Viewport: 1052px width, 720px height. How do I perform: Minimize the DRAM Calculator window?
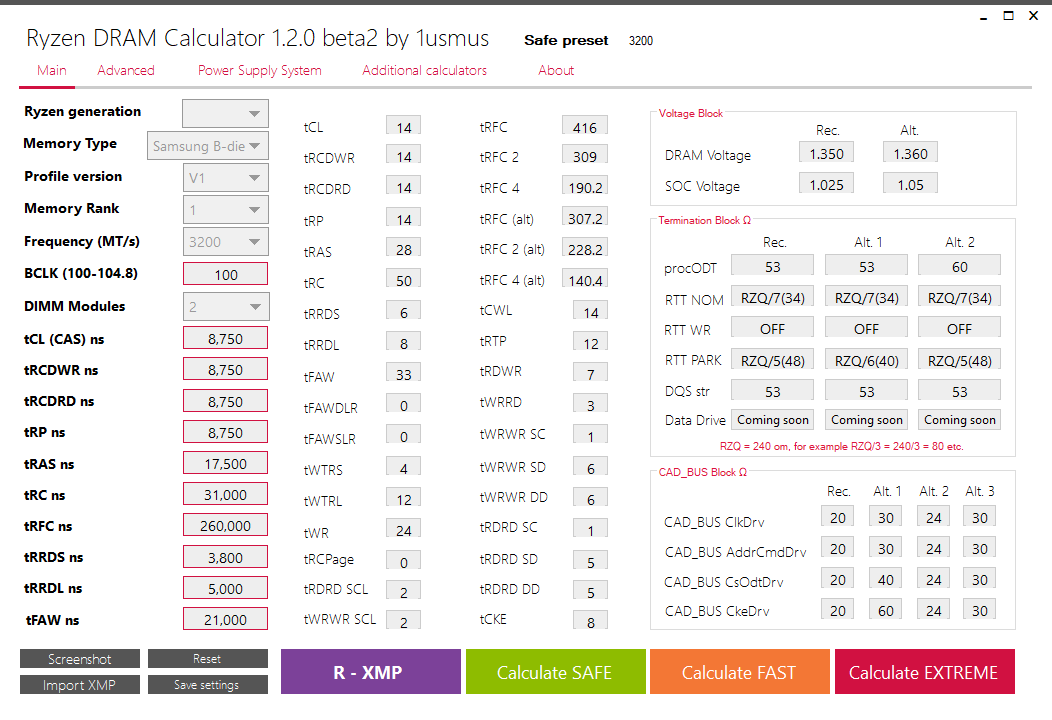(x=984, y=16)
